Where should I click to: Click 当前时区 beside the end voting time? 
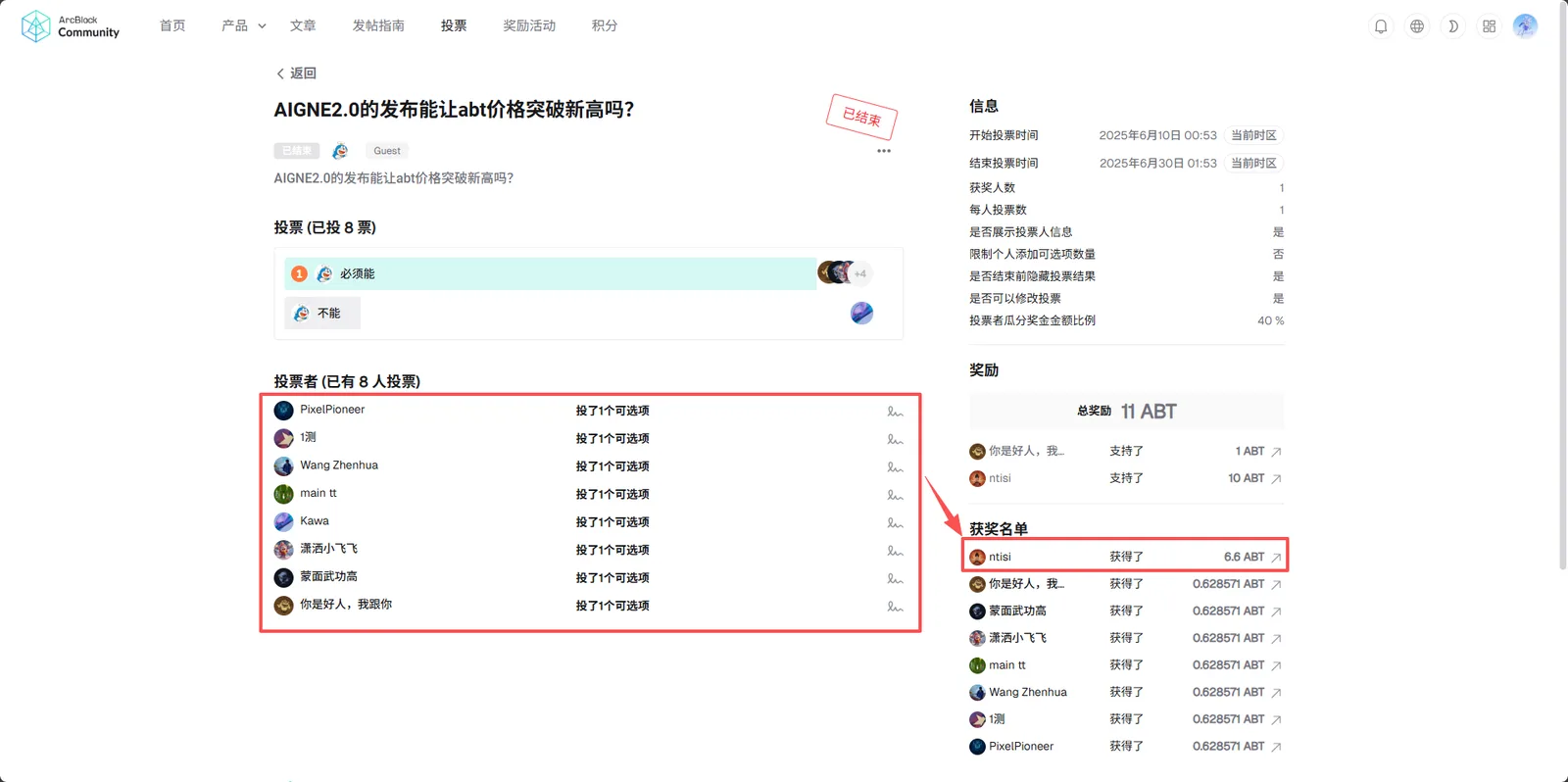[1253, 163]
